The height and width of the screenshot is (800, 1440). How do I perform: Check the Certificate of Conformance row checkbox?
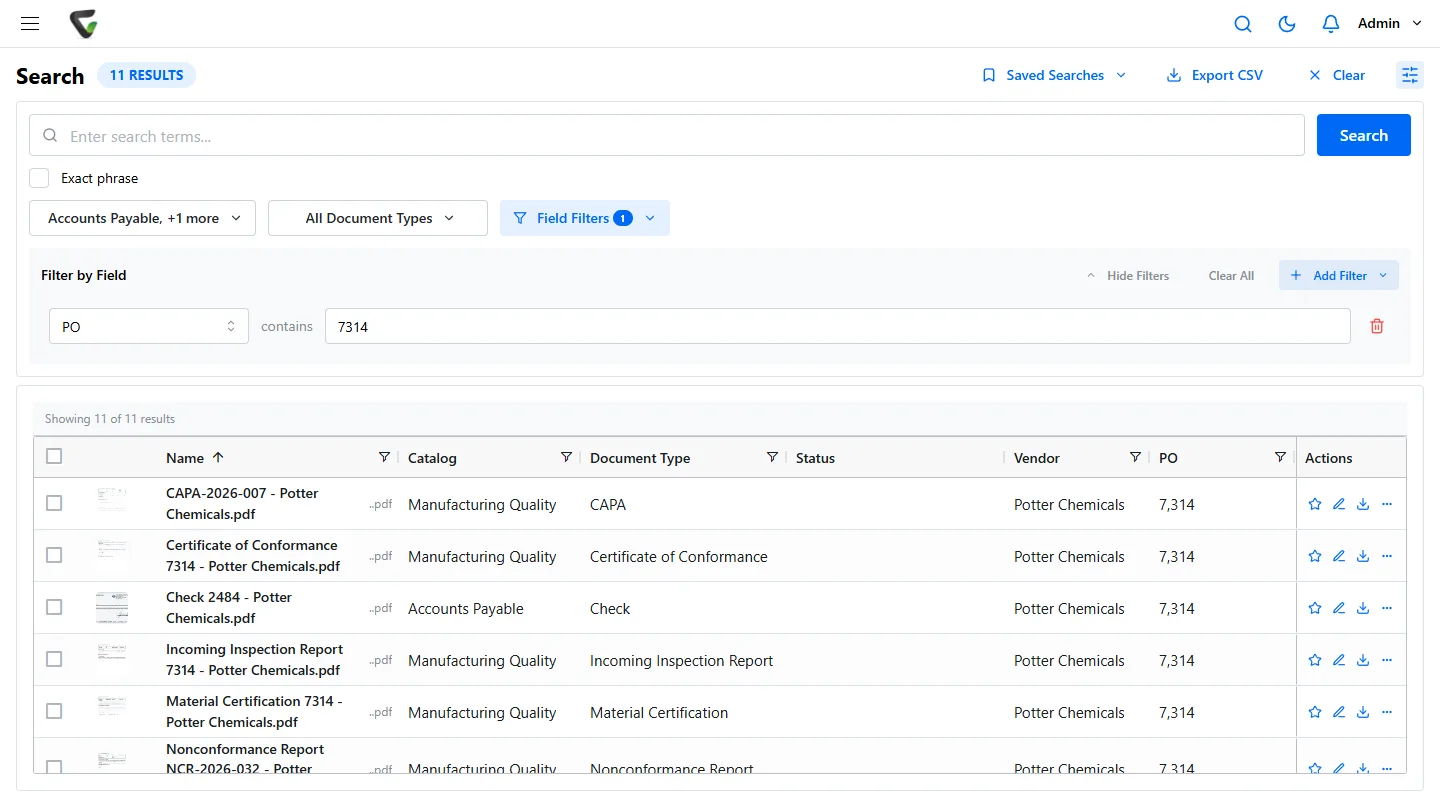(54, 555)
